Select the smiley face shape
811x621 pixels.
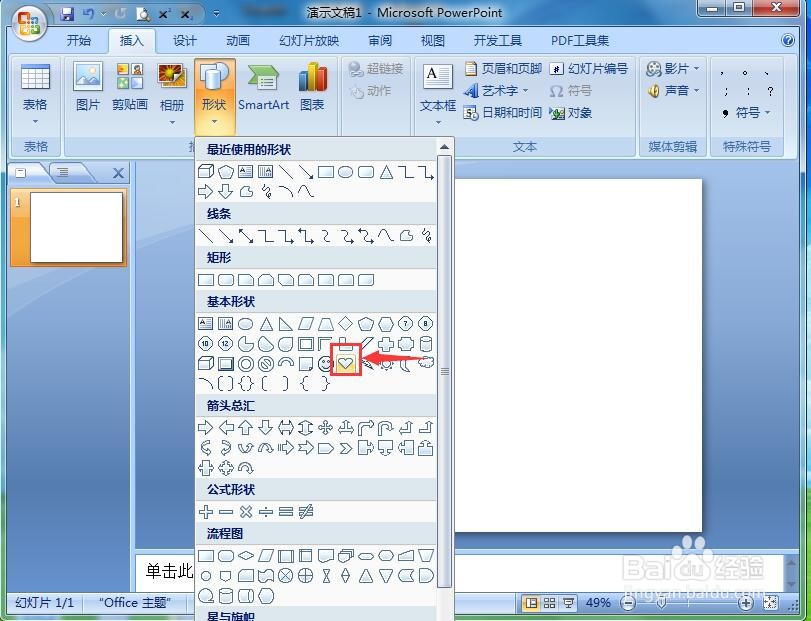325,363
